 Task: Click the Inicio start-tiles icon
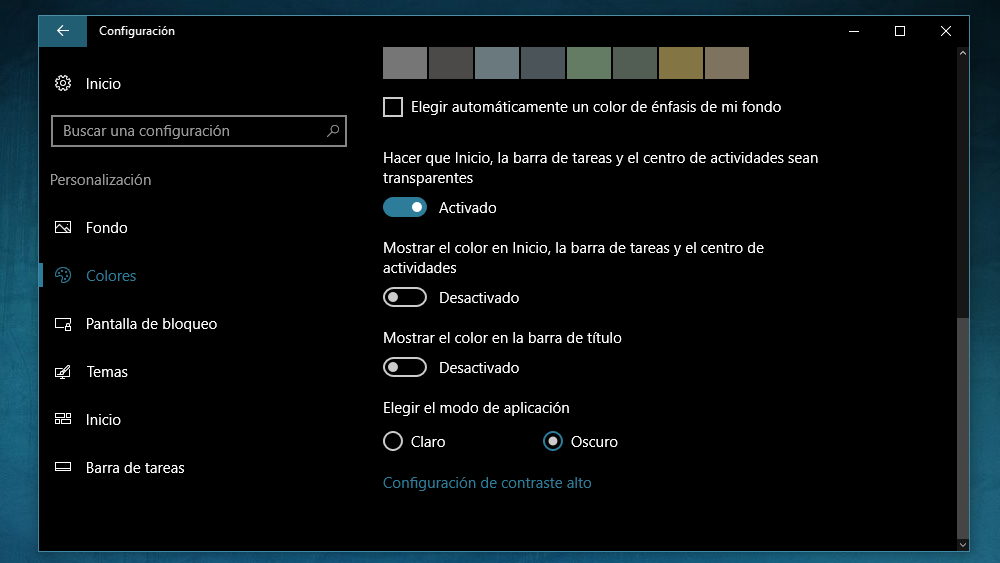coord(62,419)
